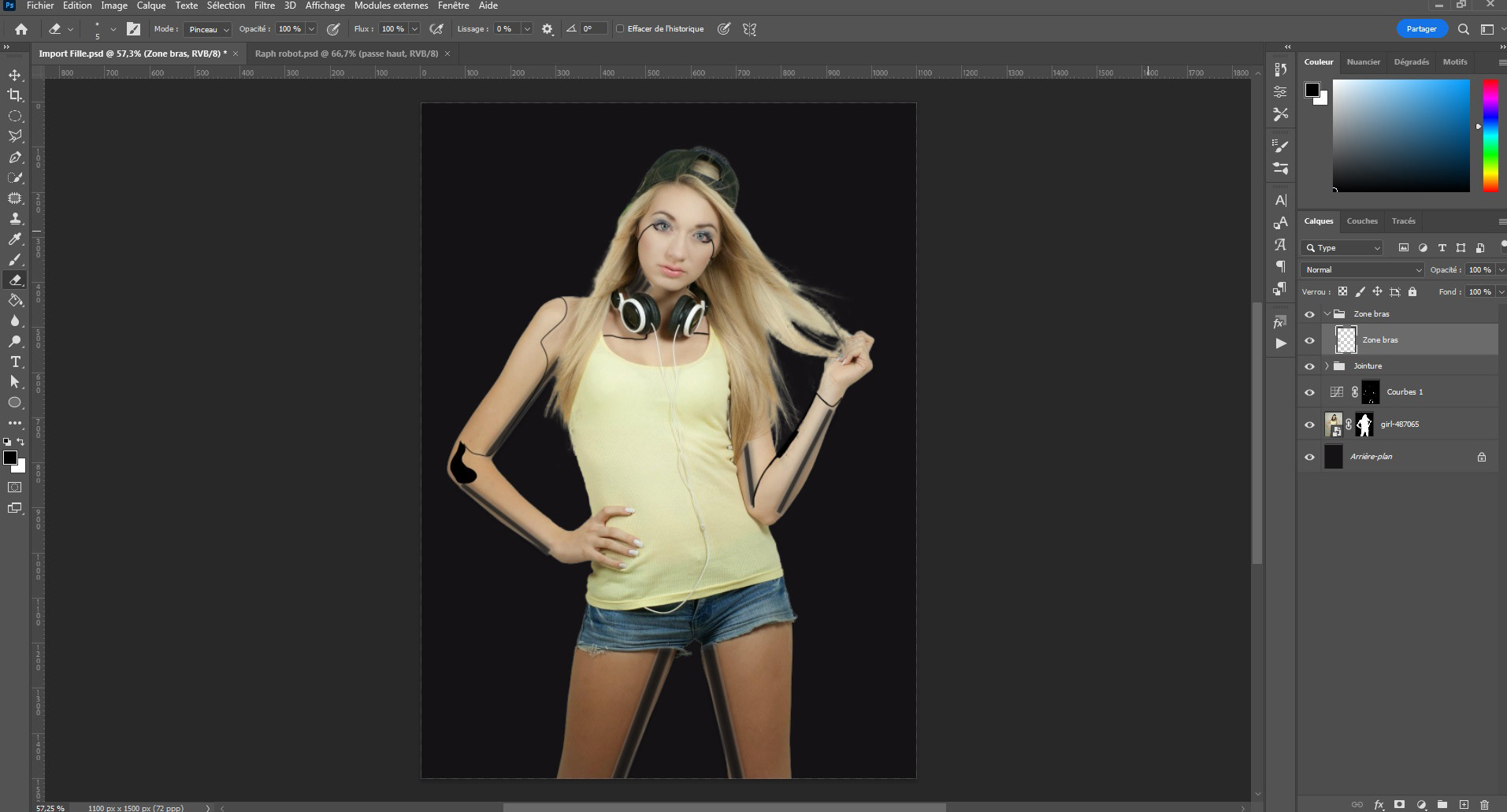Image resolution: width=1507 pixels, height=812 pixels.
Task: Delete layer trash button
Action: [1484, 805]
